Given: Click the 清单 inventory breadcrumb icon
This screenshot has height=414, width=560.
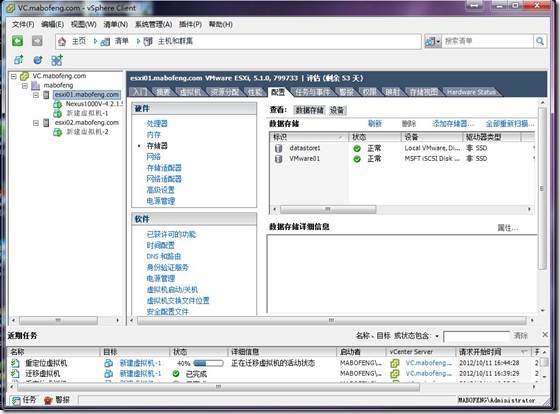Looking at the screenshot, I should [x=105, y=42].
